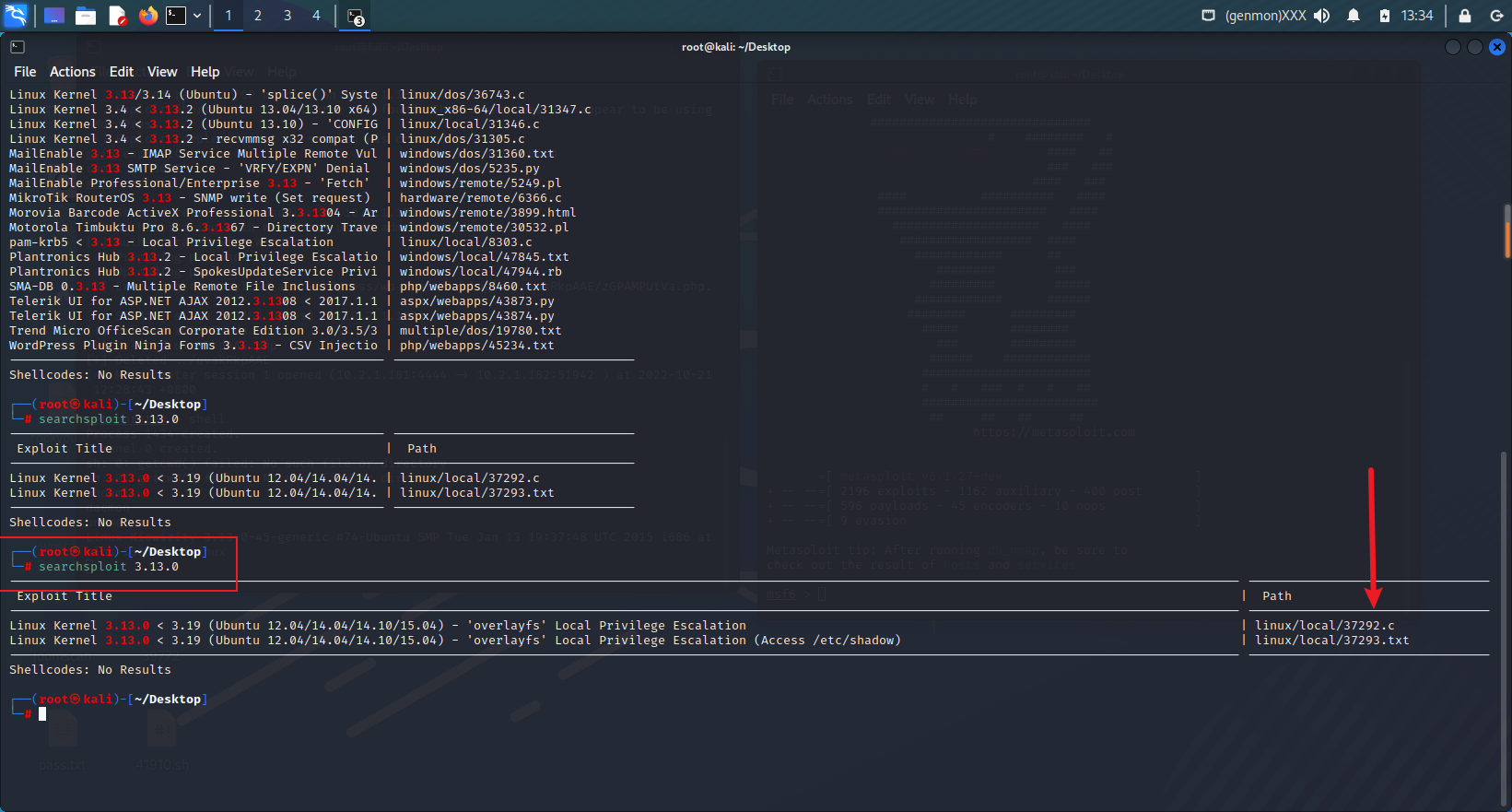Click path hardware/remote/6366.c
The width and height of the screenshot is (1512, 812).
click(x=481, y=198)
